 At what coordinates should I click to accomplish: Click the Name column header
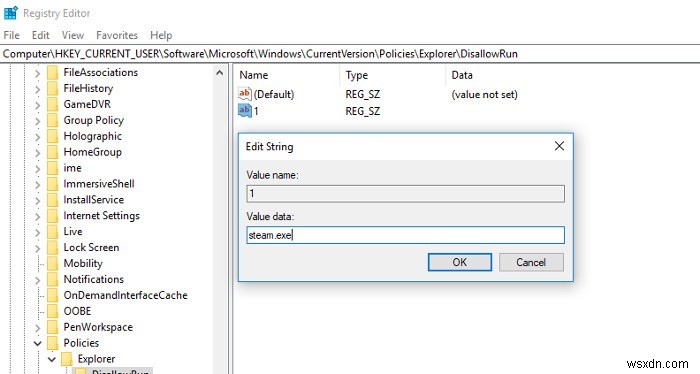click(254, 75)
